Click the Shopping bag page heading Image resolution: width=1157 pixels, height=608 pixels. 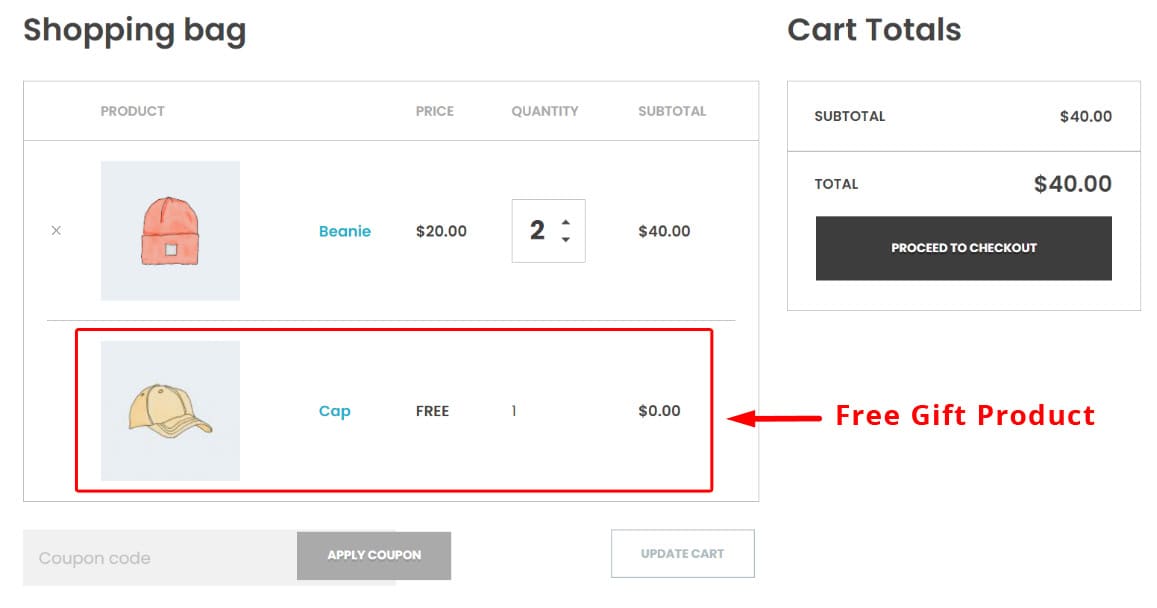136,31
